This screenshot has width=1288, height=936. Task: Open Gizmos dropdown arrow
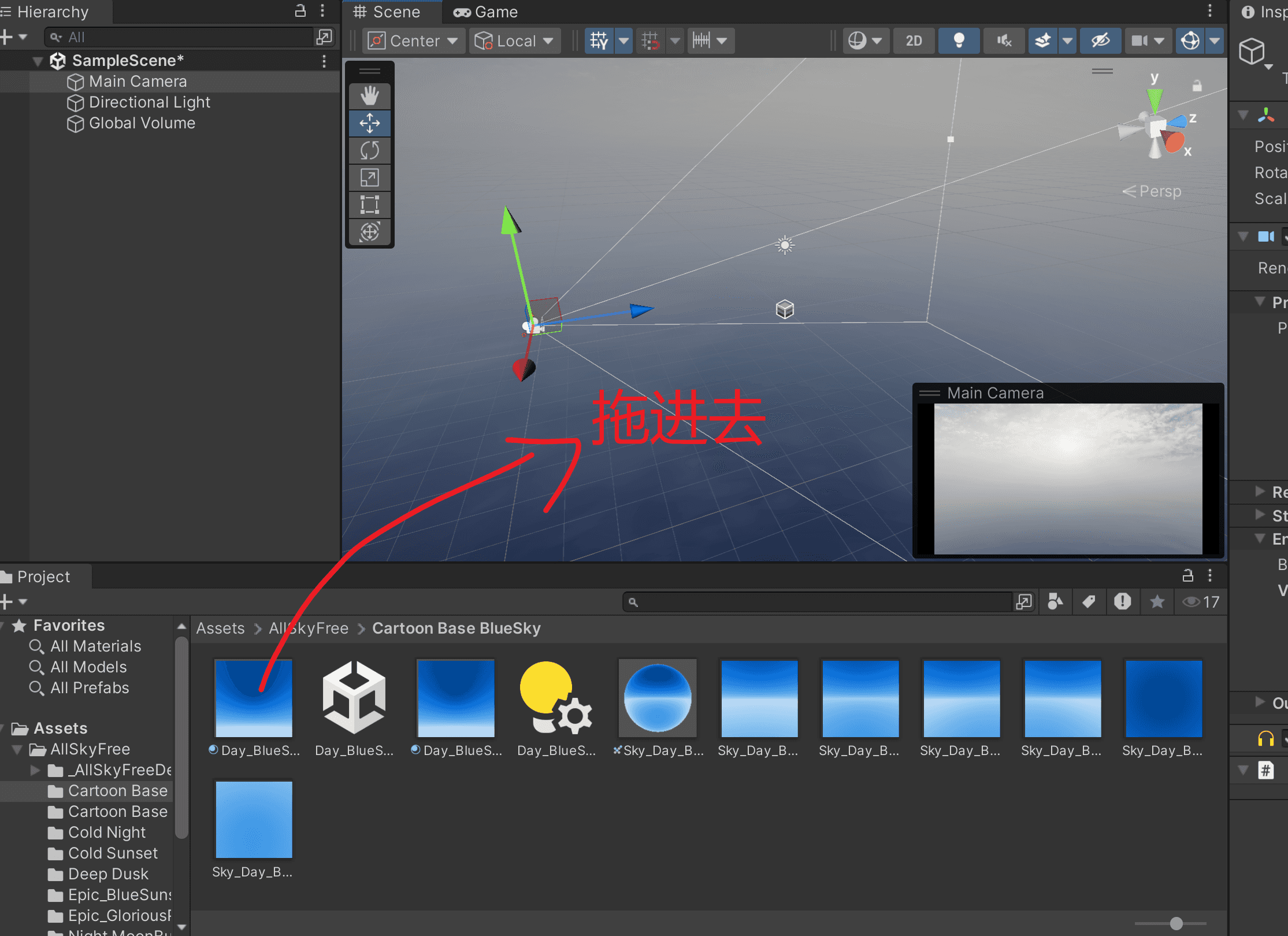[x=1215, y=41]
